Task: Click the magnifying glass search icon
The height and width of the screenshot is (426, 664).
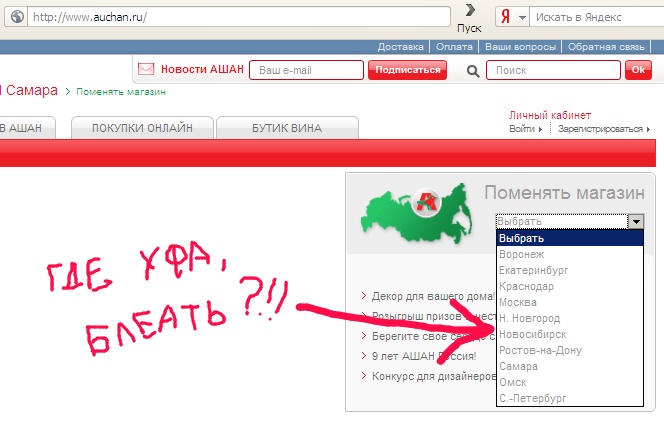Action: pos(473,71)
